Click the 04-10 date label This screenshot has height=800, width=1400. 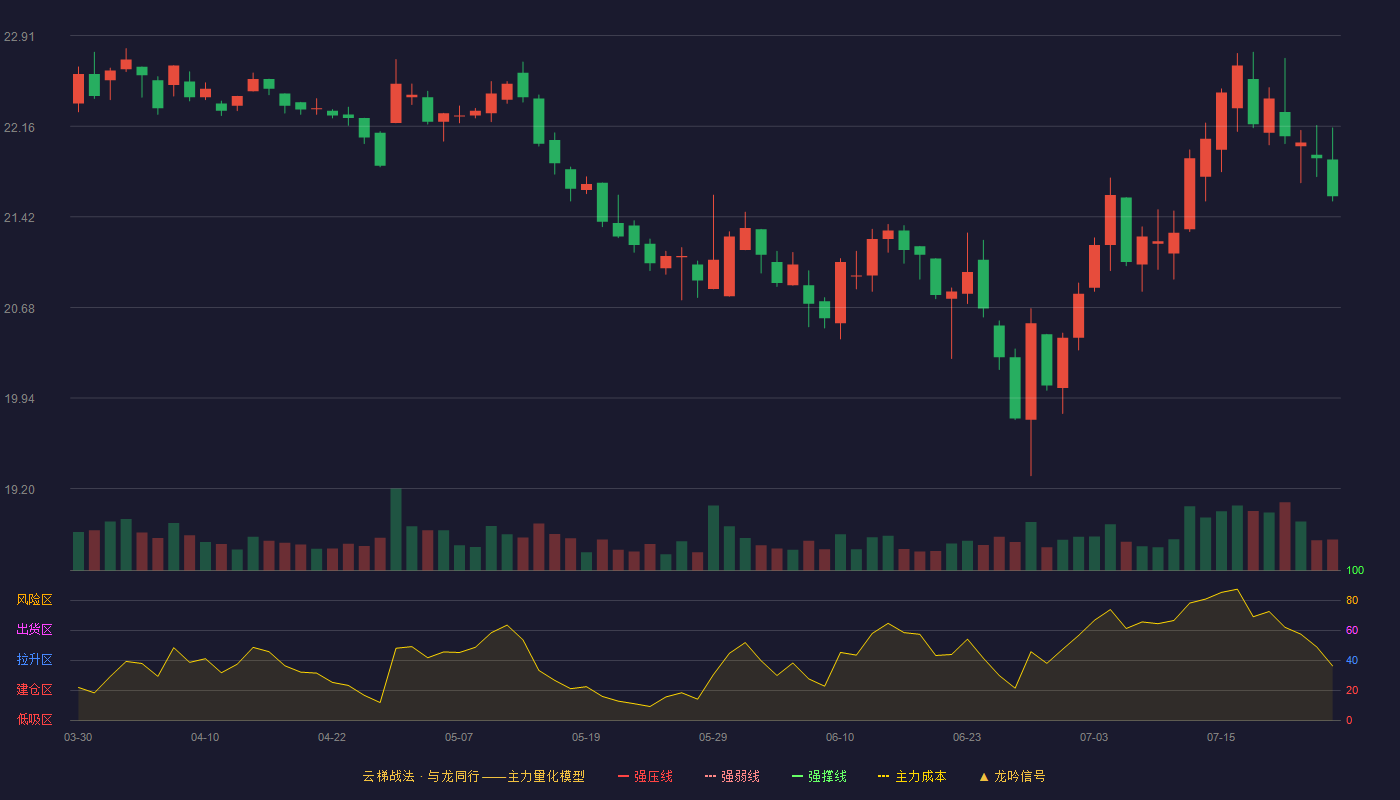click(205, 737)
